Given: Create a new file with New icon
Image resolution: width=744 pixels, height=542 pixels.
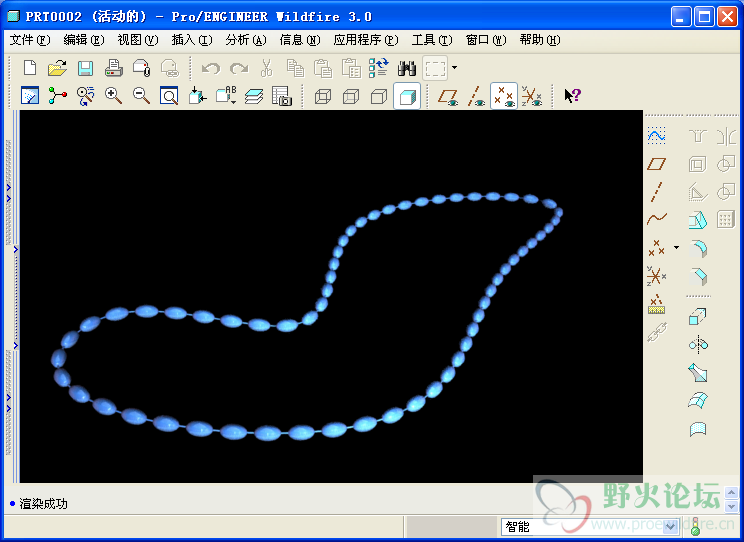Looking at the screenshot, I should coord(30,68).
